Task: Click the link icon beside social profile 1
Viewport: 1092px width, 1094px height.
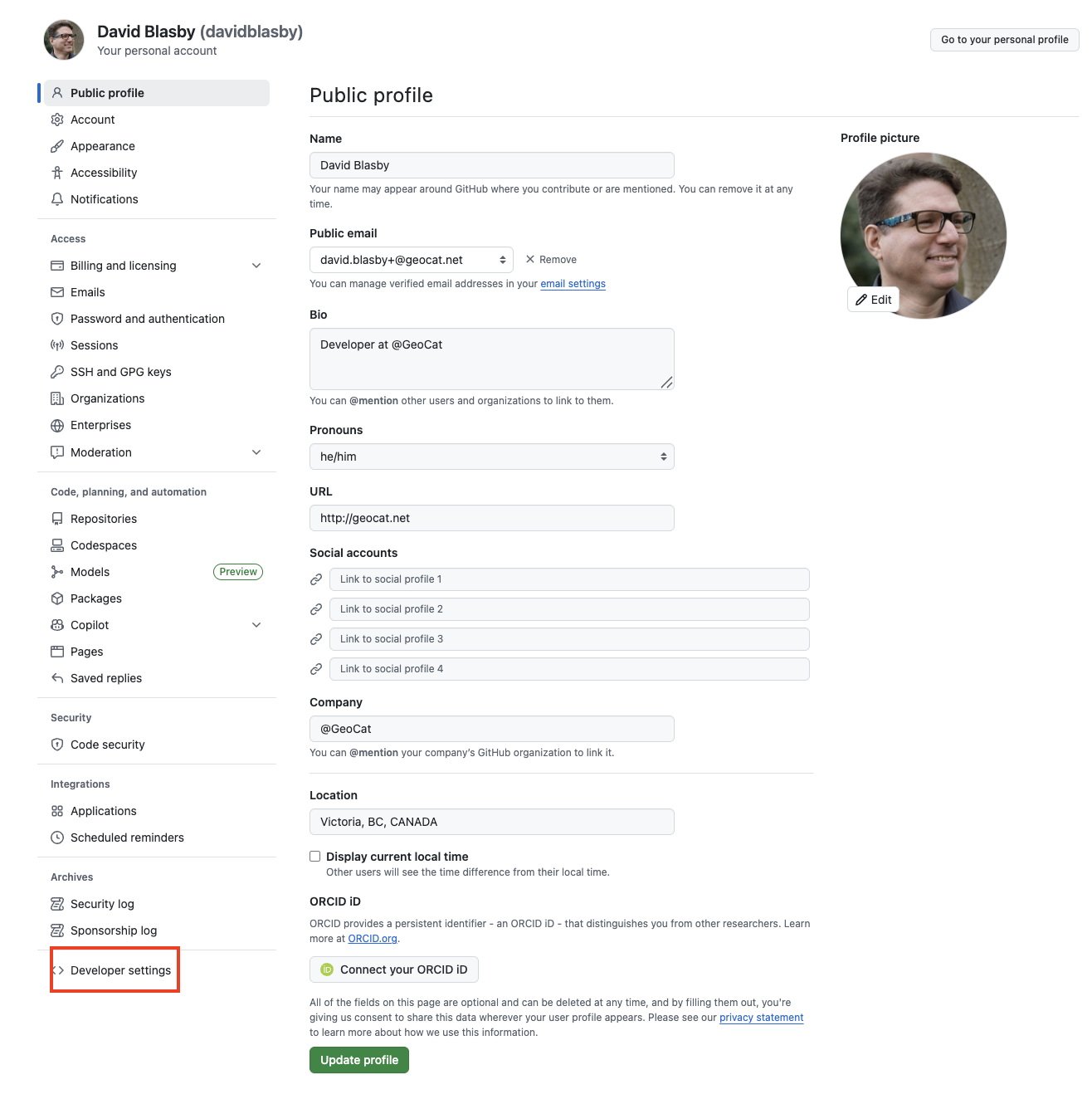Action: click(316, 579)
